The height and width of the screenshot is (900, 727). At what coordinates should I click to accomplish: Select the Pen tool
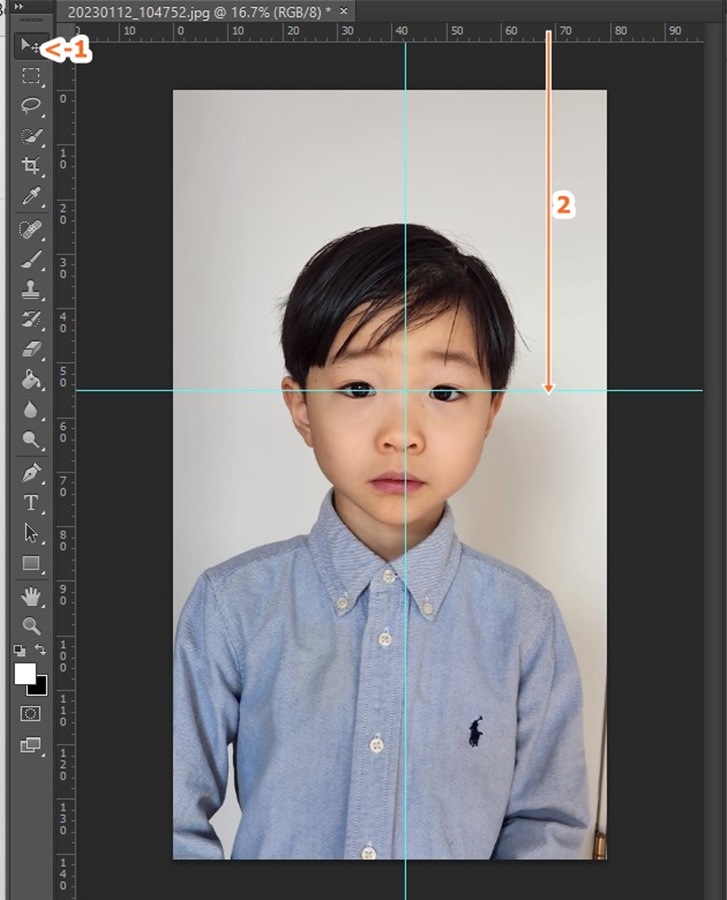point(30,474)
